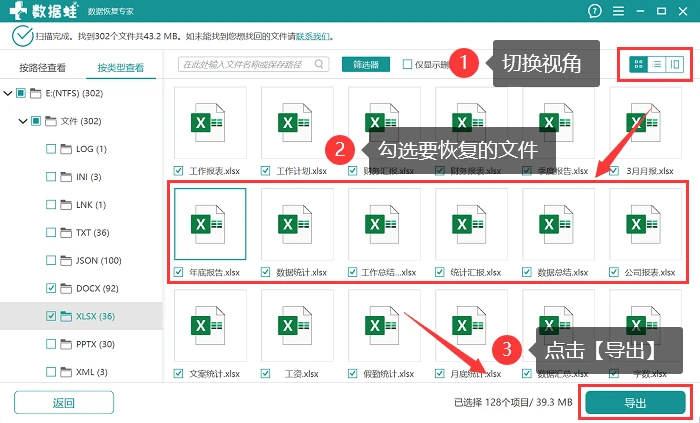Viewport: 700px width, 423px height.
Task: Uncheck the 公司报表.xlsx checkbox
Action: click(x=614, y=272)
